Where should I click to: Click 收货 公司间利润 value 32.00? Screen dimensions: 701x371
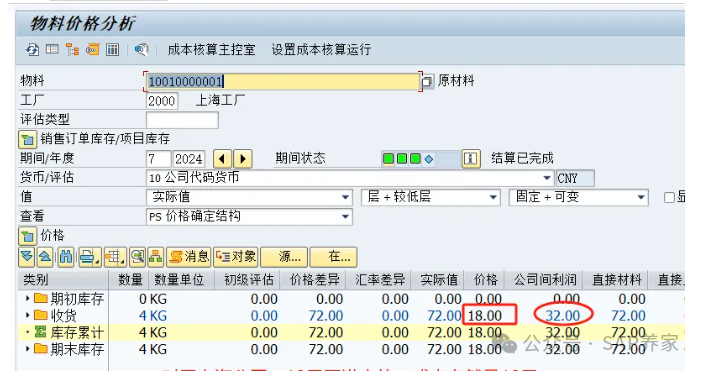coord(562,316)
